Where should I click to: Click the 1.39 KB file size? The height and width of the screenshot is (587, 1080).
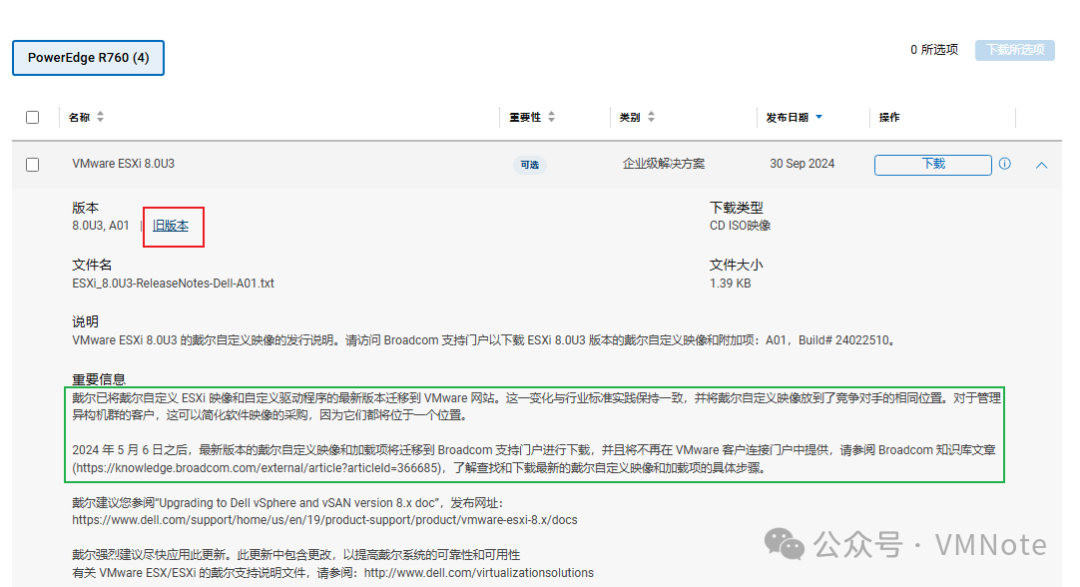point(730,283)
